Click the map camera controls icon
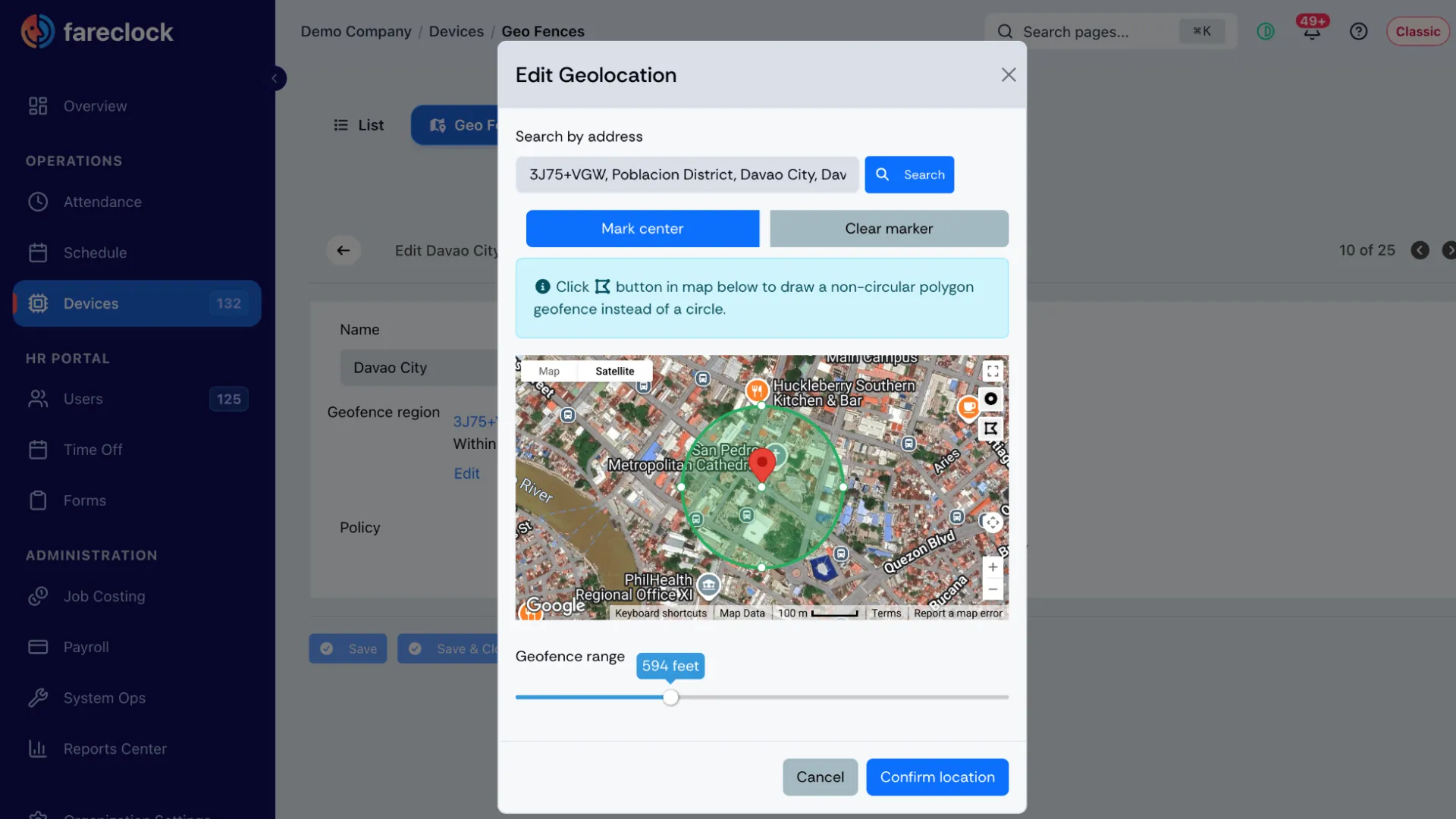Screen dimensions: 1456x819 click(x=993, y=522)
